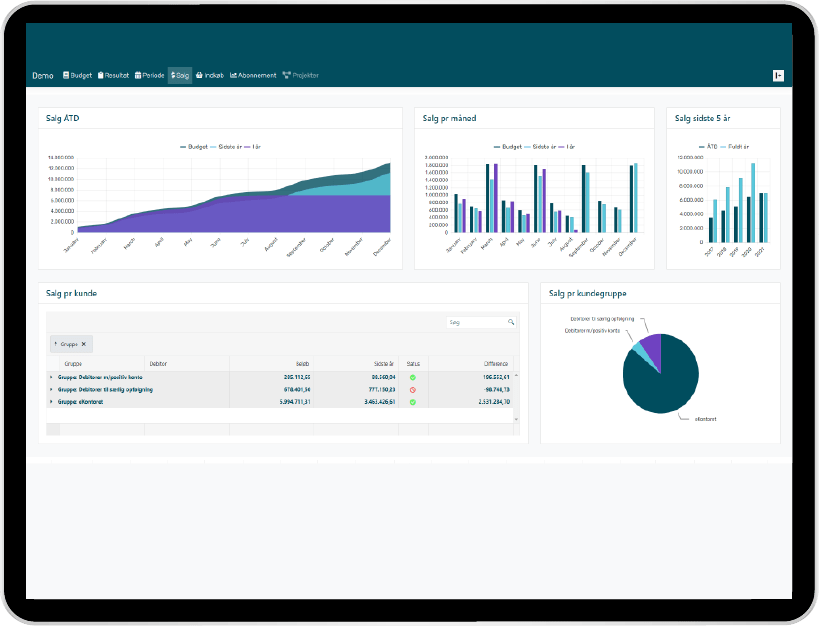Toggle Budget series in the Salg pr måned legend
The image size is (819, 626).
coord(508,147)
